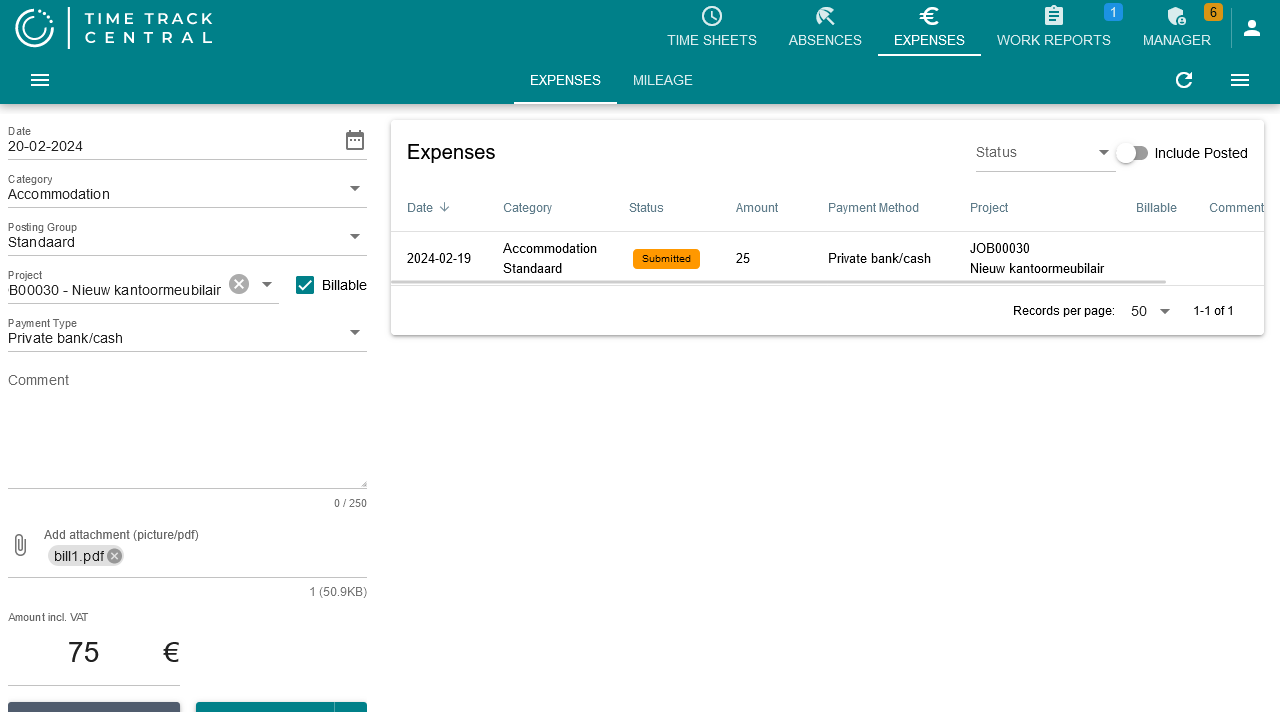
Task: Refresh the expenses list
Action: pyautogui.click(x=1184, y=80)
